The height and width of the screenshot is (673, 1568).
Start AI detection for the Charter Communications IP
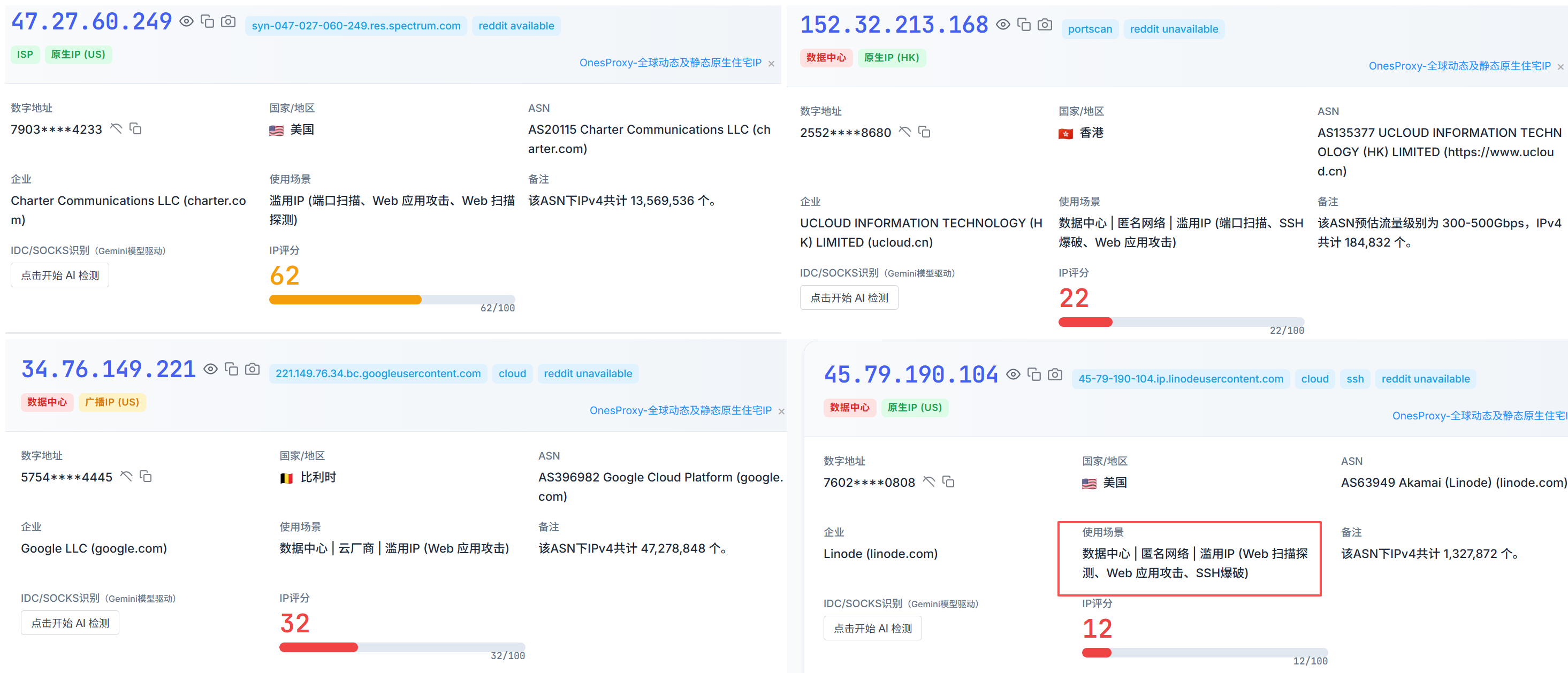coord(59,274)
